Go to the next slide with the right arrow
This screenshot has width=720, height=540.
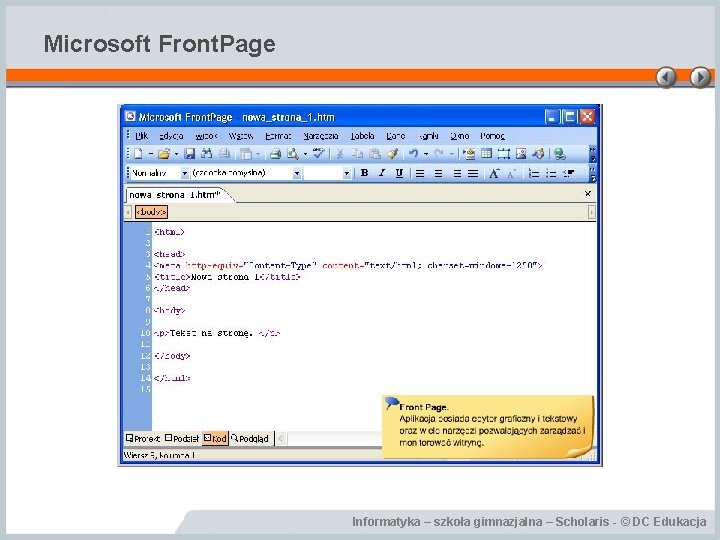coord(700,77)
